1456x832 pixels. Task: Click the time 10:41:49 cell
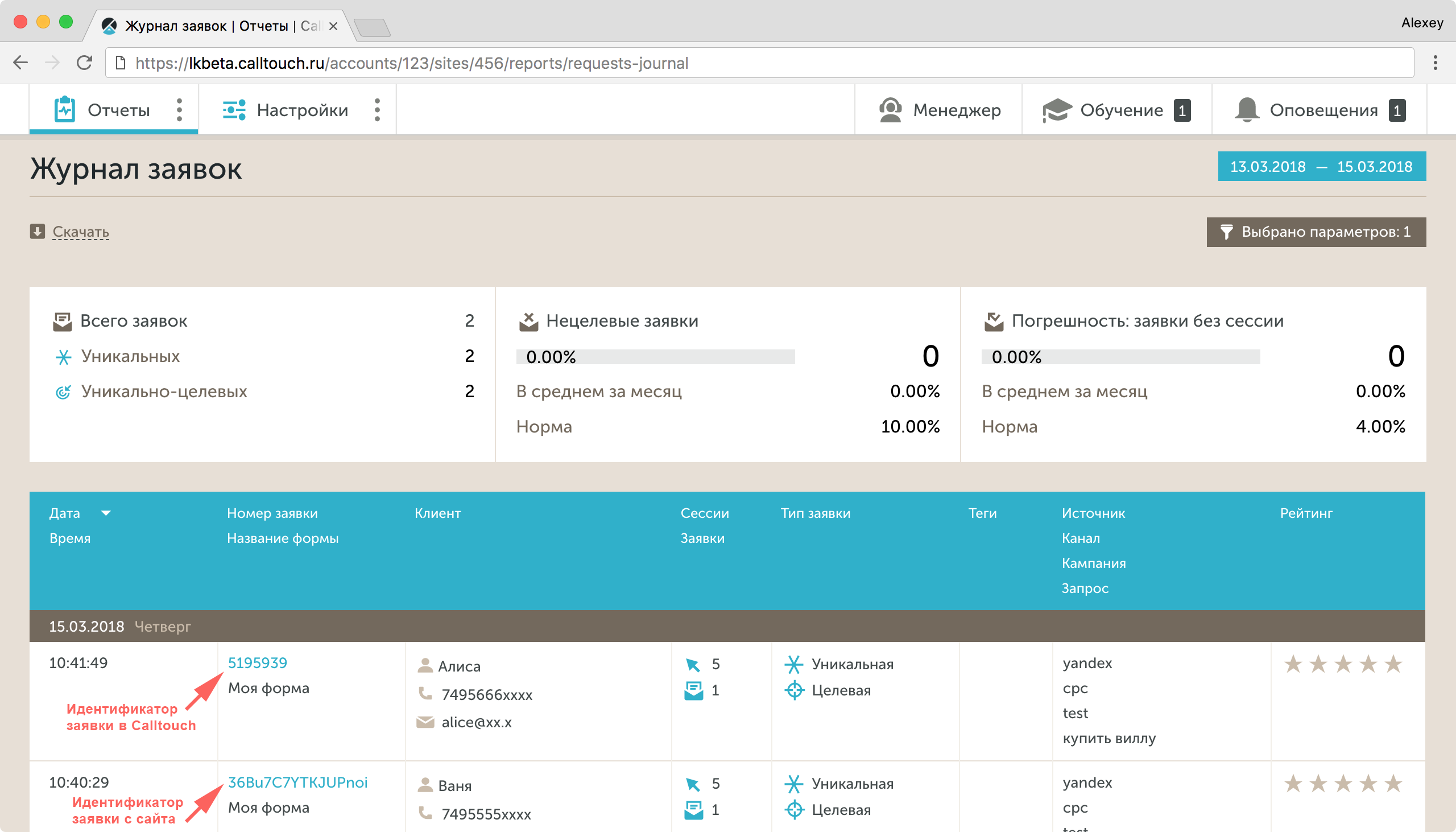[x=78, y=662]
